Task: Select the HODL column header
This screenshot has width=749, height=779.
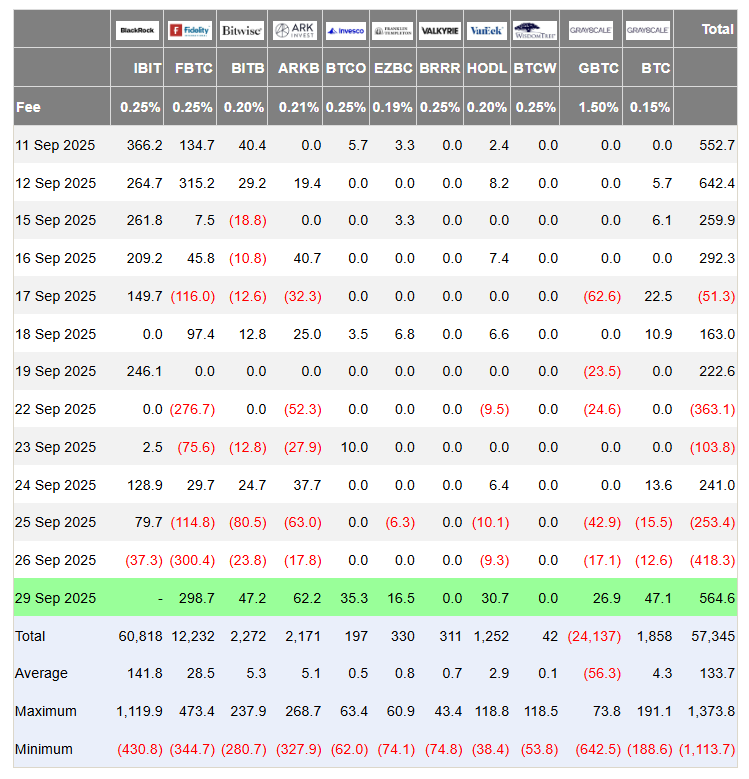Action: point(487,68)
